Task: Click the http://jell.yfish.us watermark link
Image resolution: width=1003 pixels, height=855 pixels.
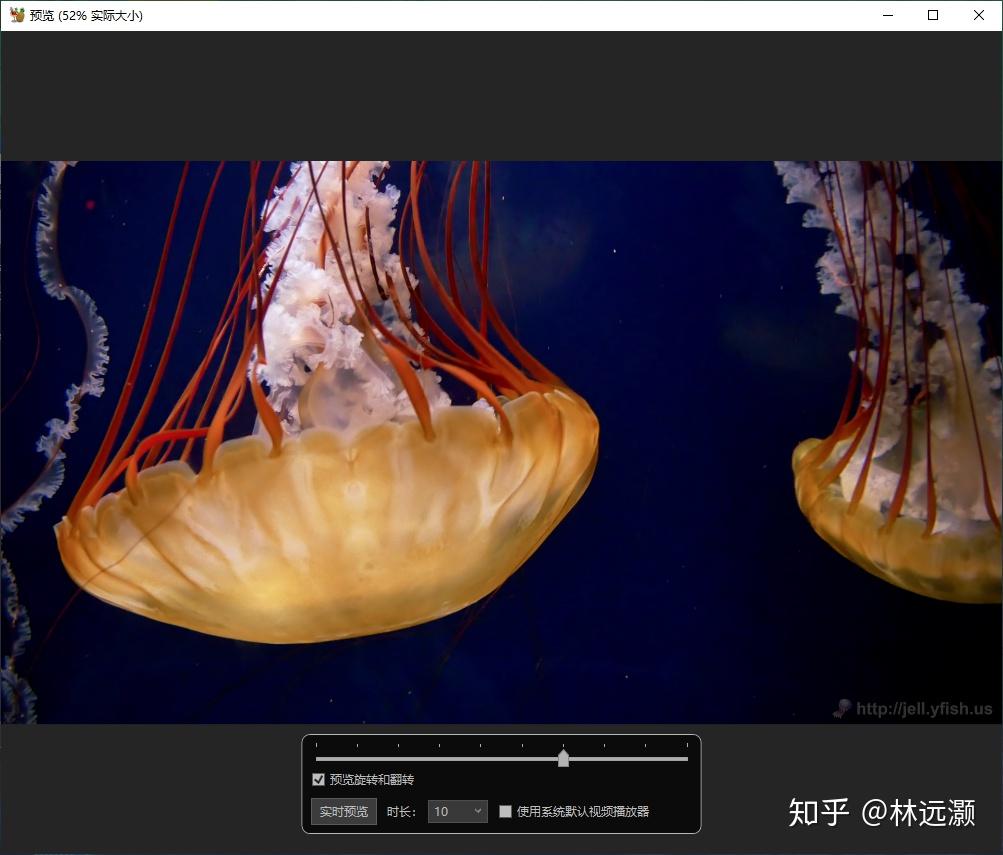Action: (x=924, y=709)
